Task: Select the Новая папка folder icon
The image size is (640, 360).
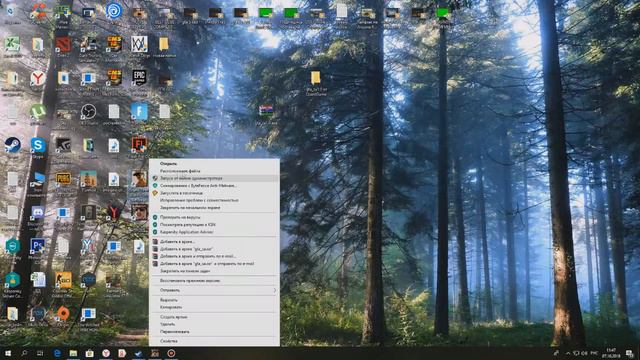Action: (x=164, y=44)
